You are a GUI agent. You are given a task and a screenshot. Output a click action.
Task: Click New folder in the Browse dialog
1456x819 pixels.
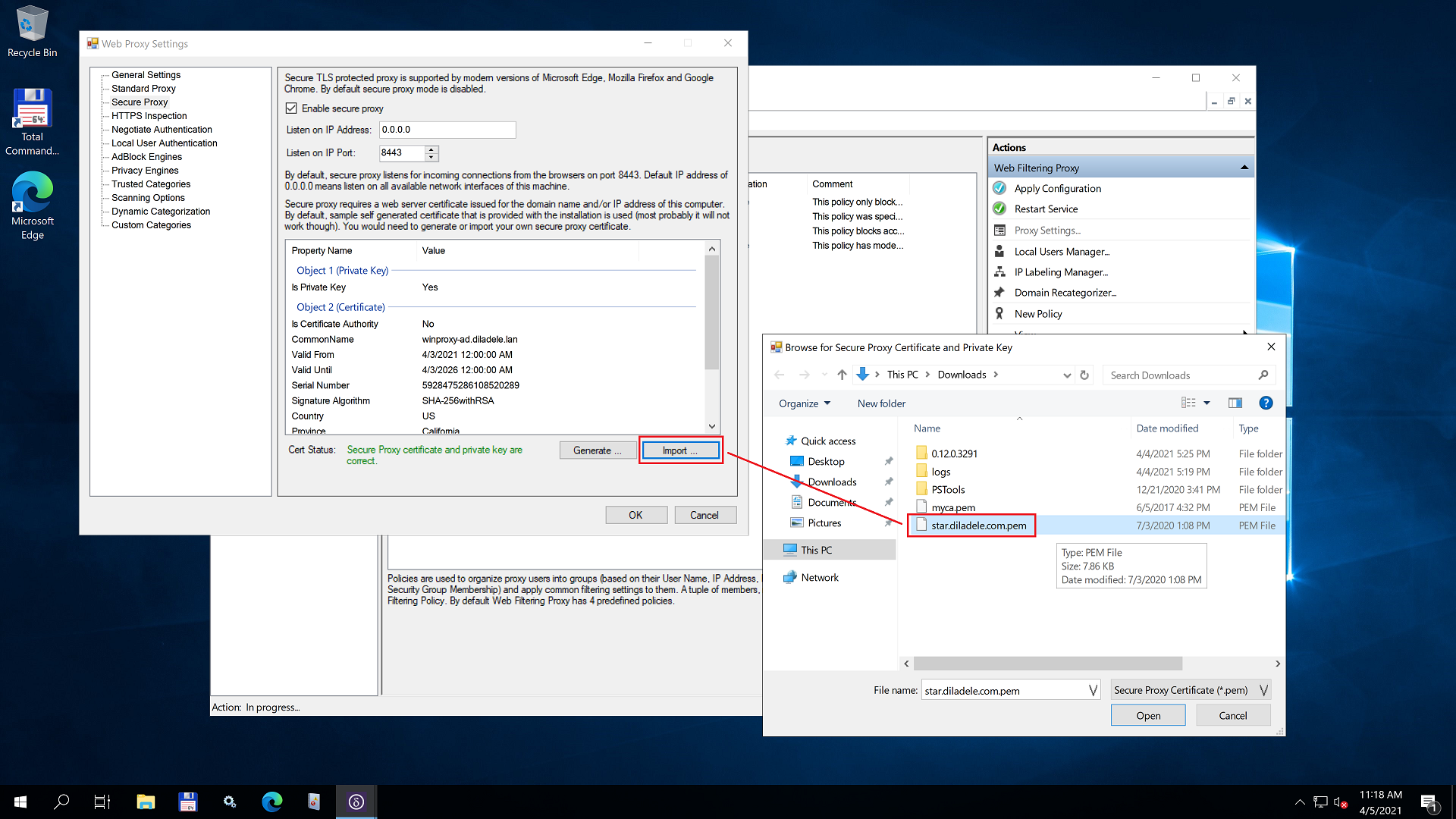[x=881, y=403]
